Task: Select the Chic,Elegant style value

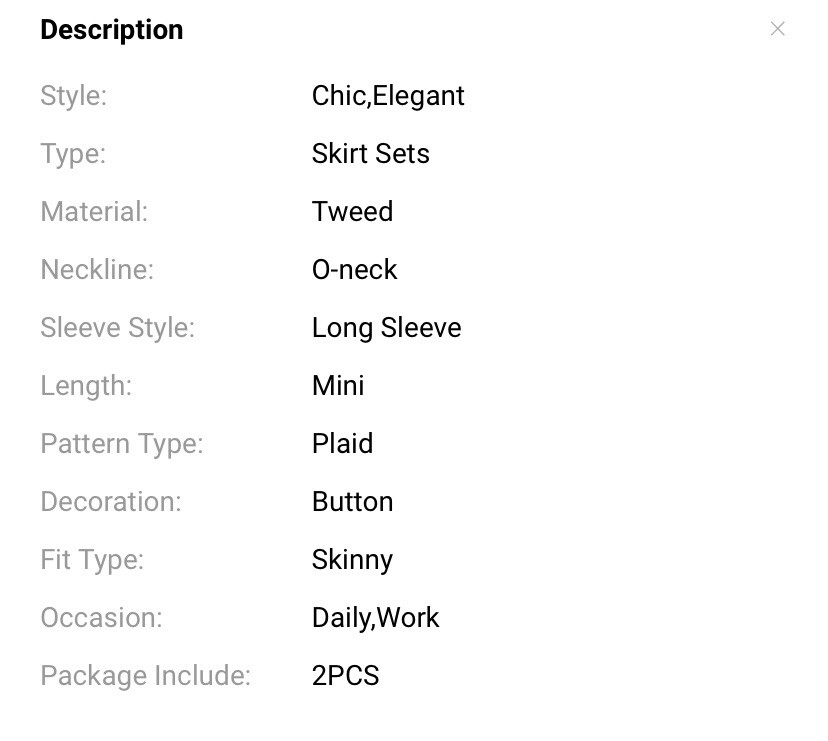Action: [388, 96]
